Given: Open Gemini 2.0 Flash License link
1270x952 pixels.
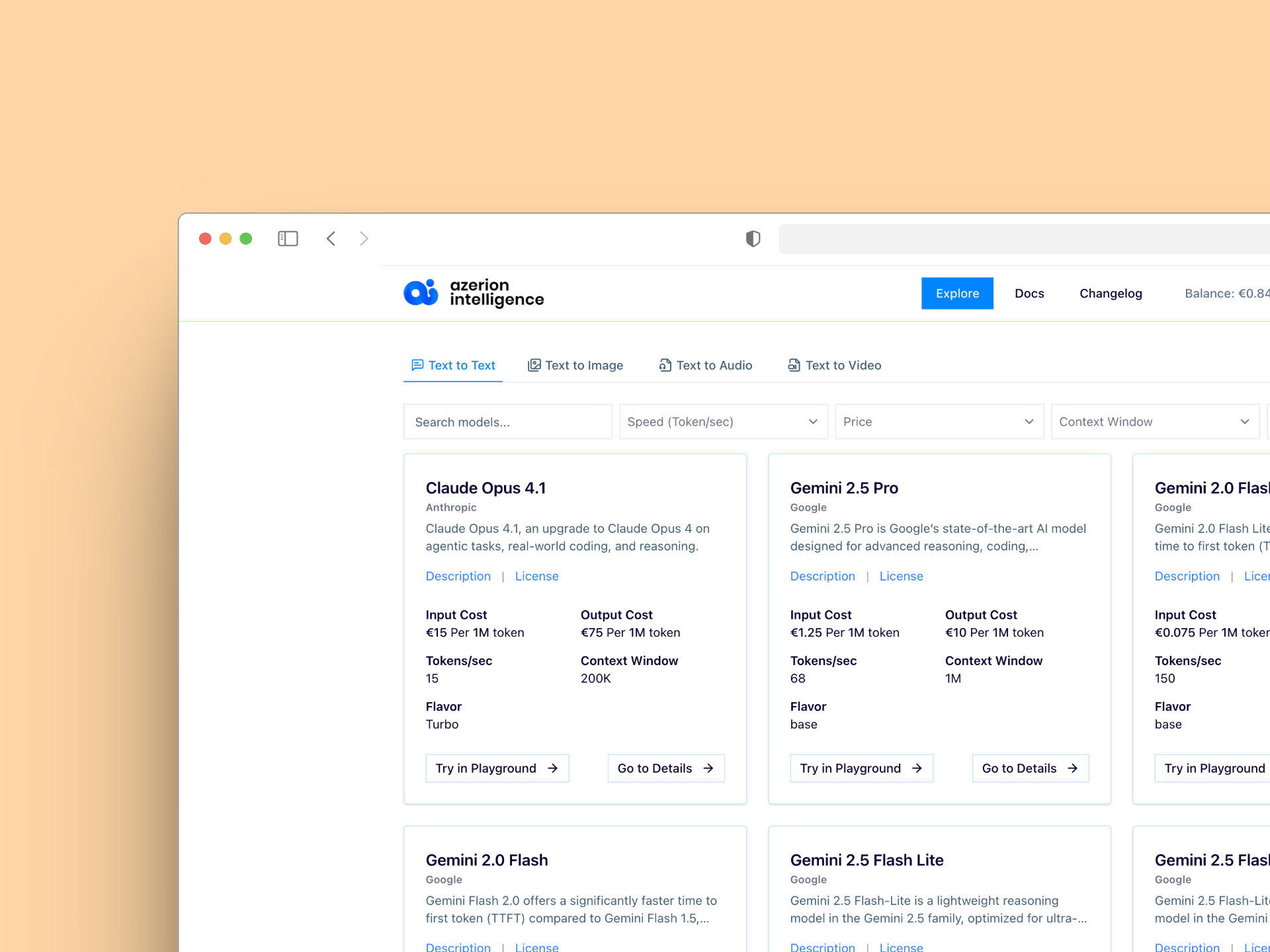Looking at the screenshot, I should click(537, 947).
